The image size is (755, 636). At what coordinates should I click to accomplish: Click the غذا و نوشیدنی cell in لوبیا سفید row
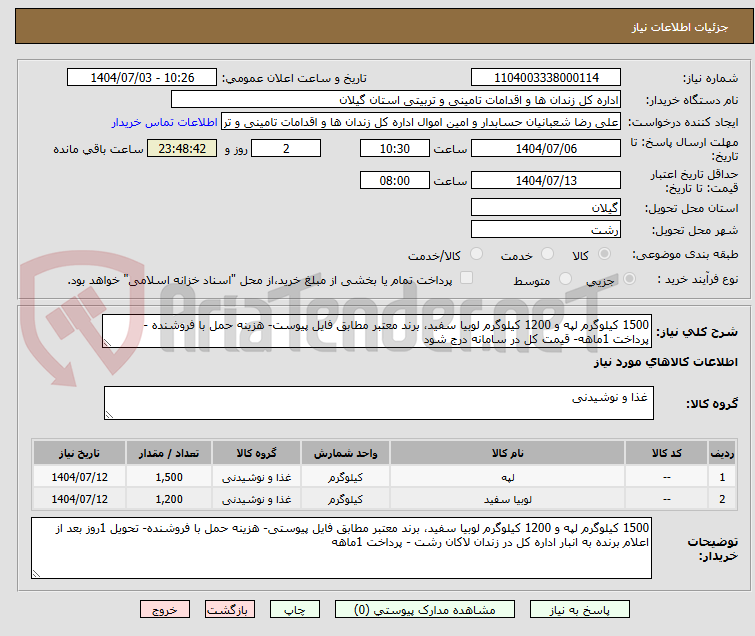256,499
